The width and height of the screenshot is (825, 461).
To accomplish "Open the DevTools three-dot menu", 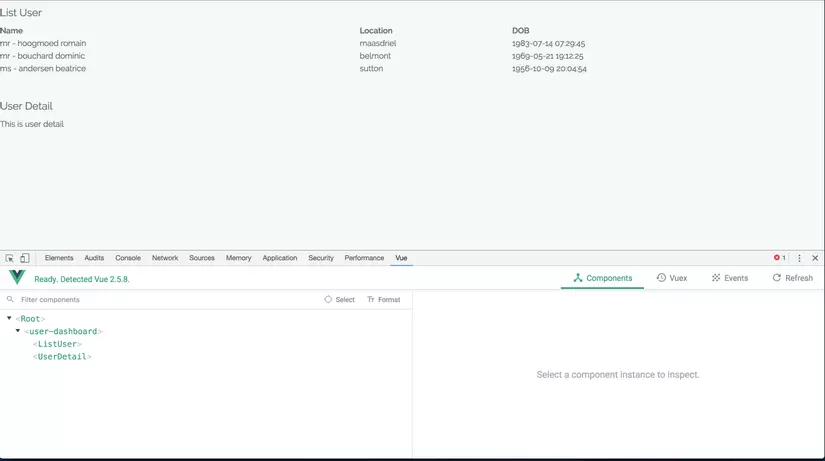I will point(799,258).
